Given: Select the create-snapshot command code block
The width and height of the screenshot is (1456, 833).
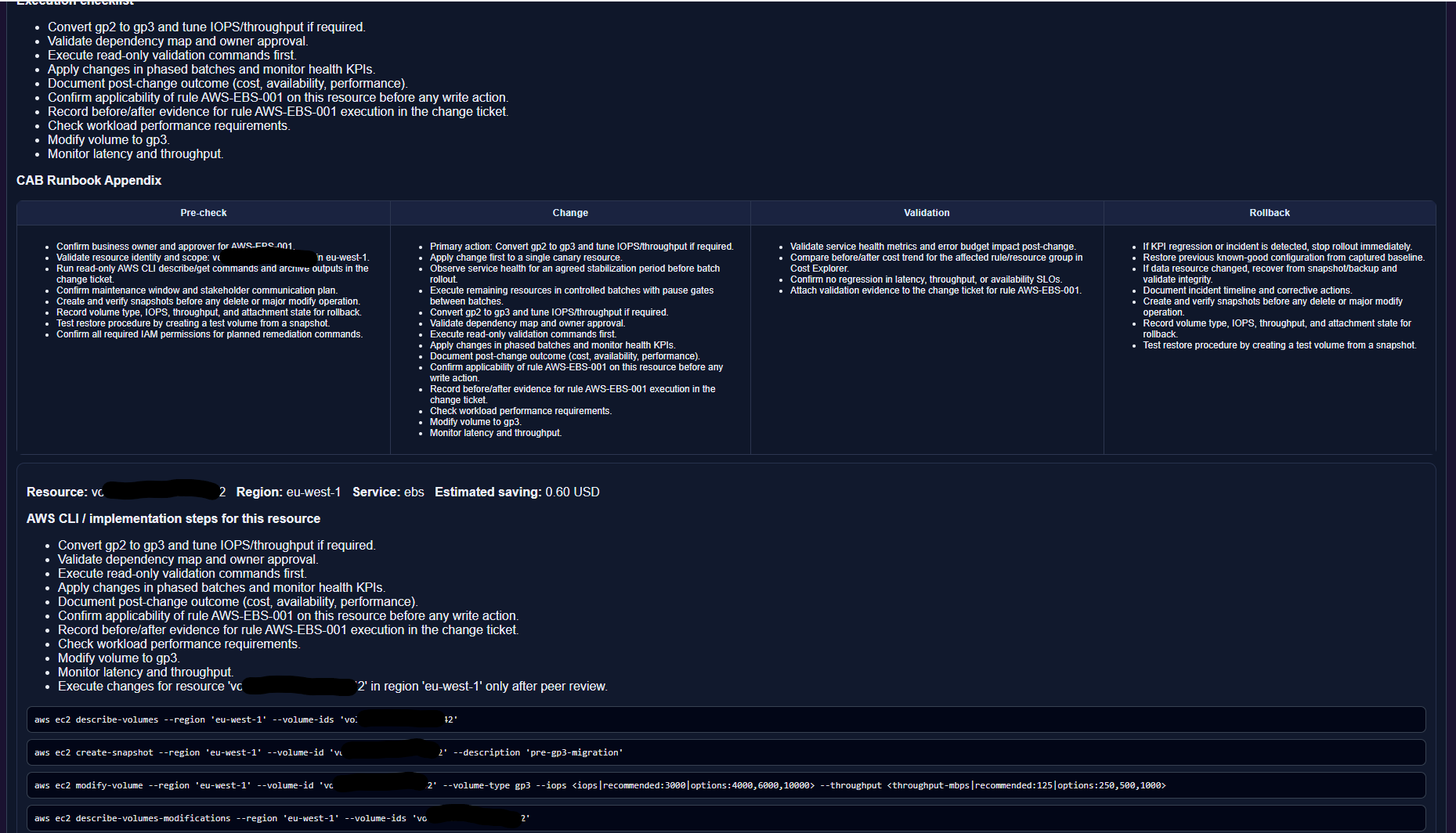Looking at the screenshot, I should [x=725, y=752].
